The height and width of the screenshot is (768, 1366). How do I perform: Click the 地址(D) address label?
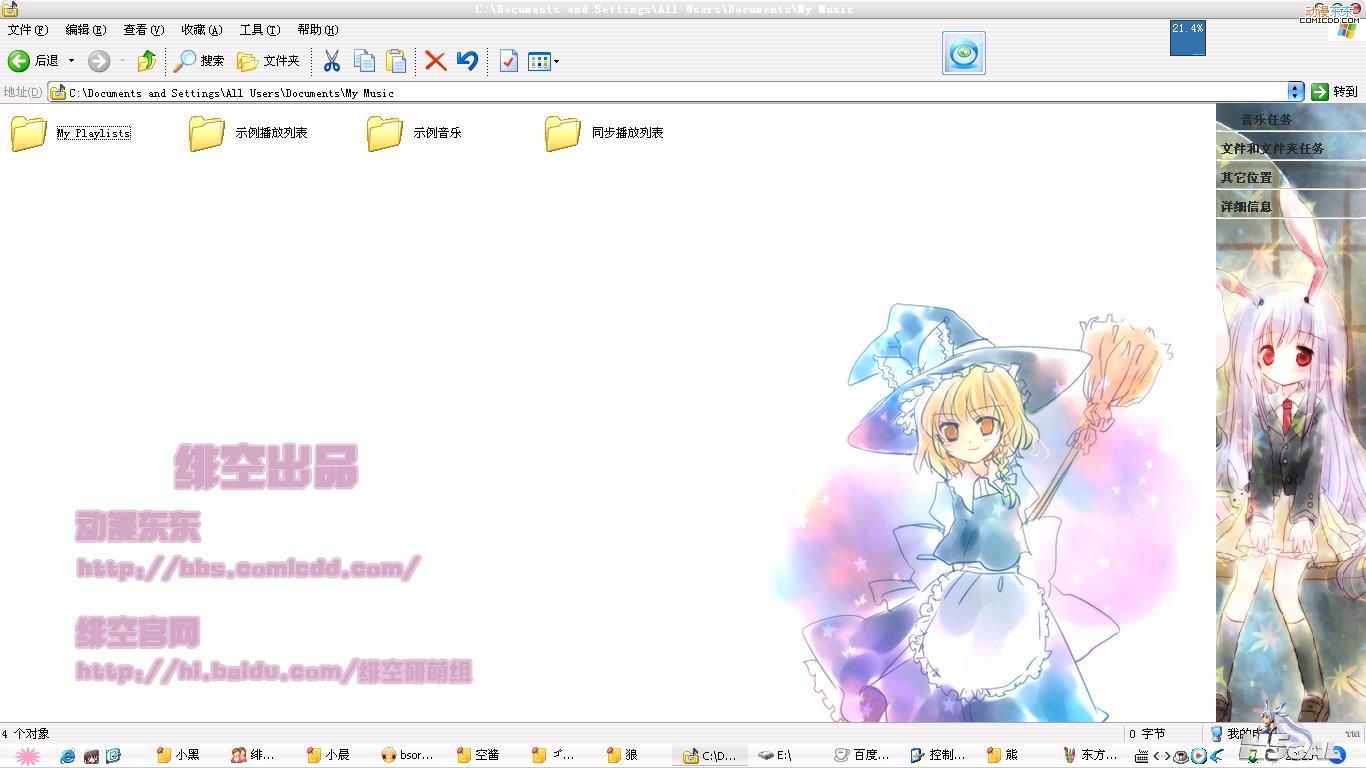[23, 92]
